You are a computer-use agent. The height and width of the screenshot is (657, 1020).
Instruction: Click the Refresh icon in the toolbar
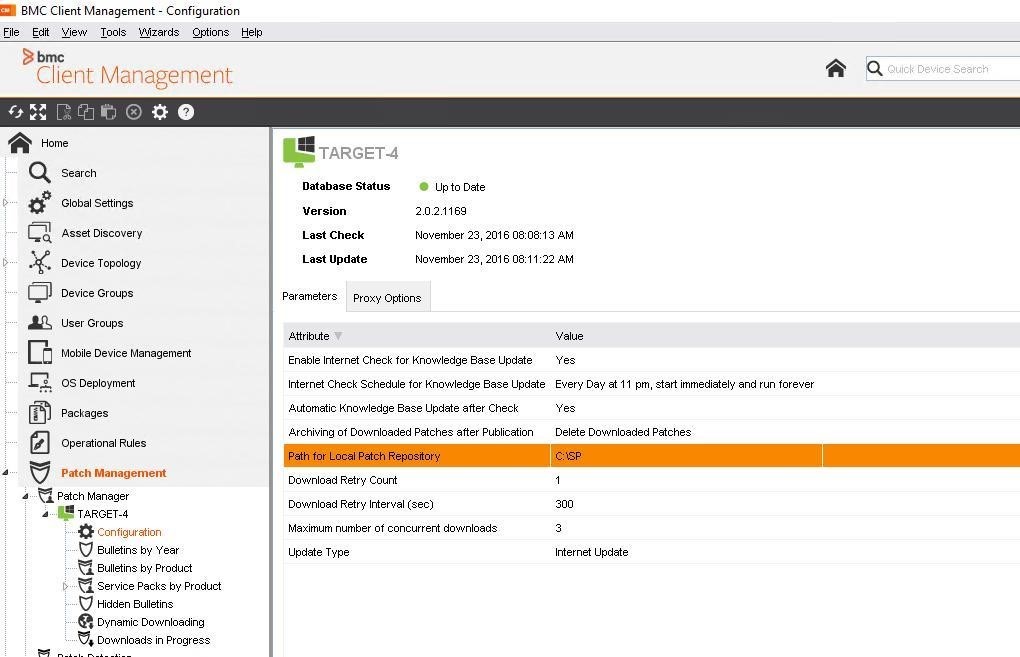tap(15, 112)
